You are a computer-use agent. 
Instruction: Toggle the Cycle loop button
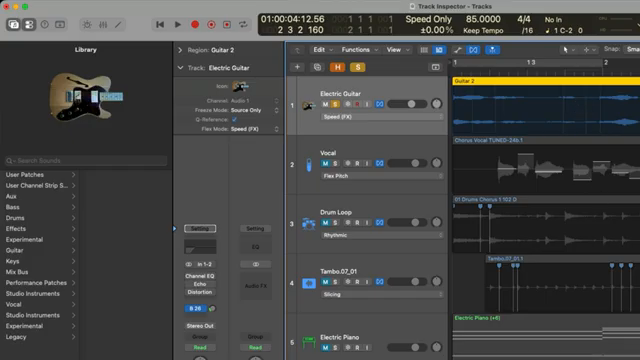(x=243, y=24)
